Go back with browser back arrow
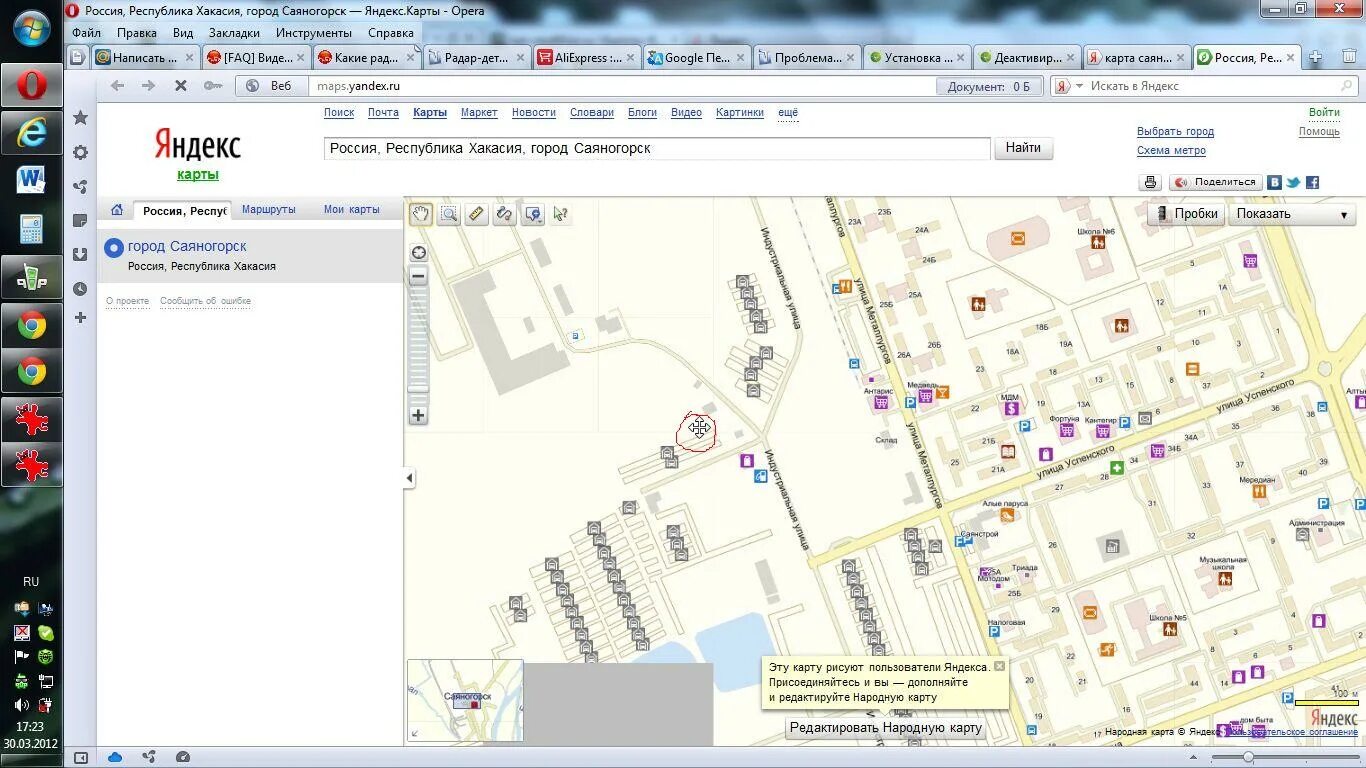The width and height of the screenshot is (1366, 768). 117,86
